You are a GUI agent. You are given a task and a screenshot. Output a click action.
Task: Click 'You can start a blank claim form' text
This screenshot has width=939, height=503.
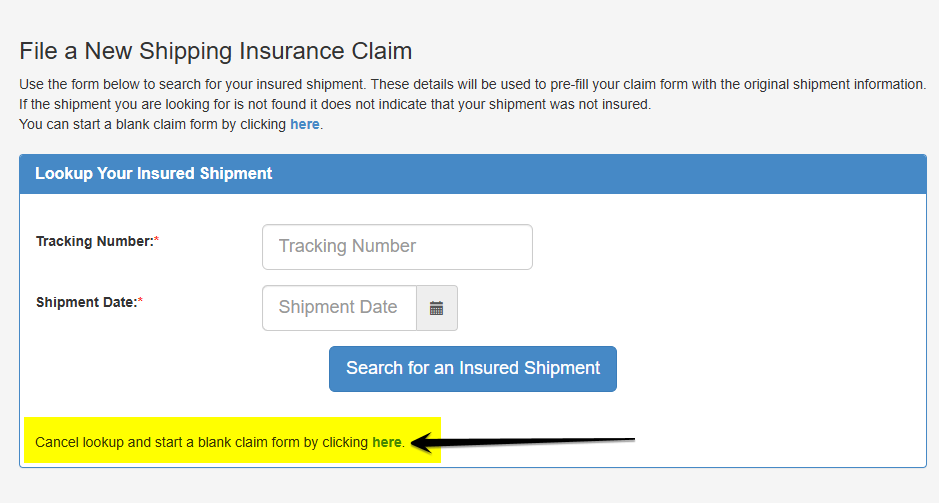point(150,125)
